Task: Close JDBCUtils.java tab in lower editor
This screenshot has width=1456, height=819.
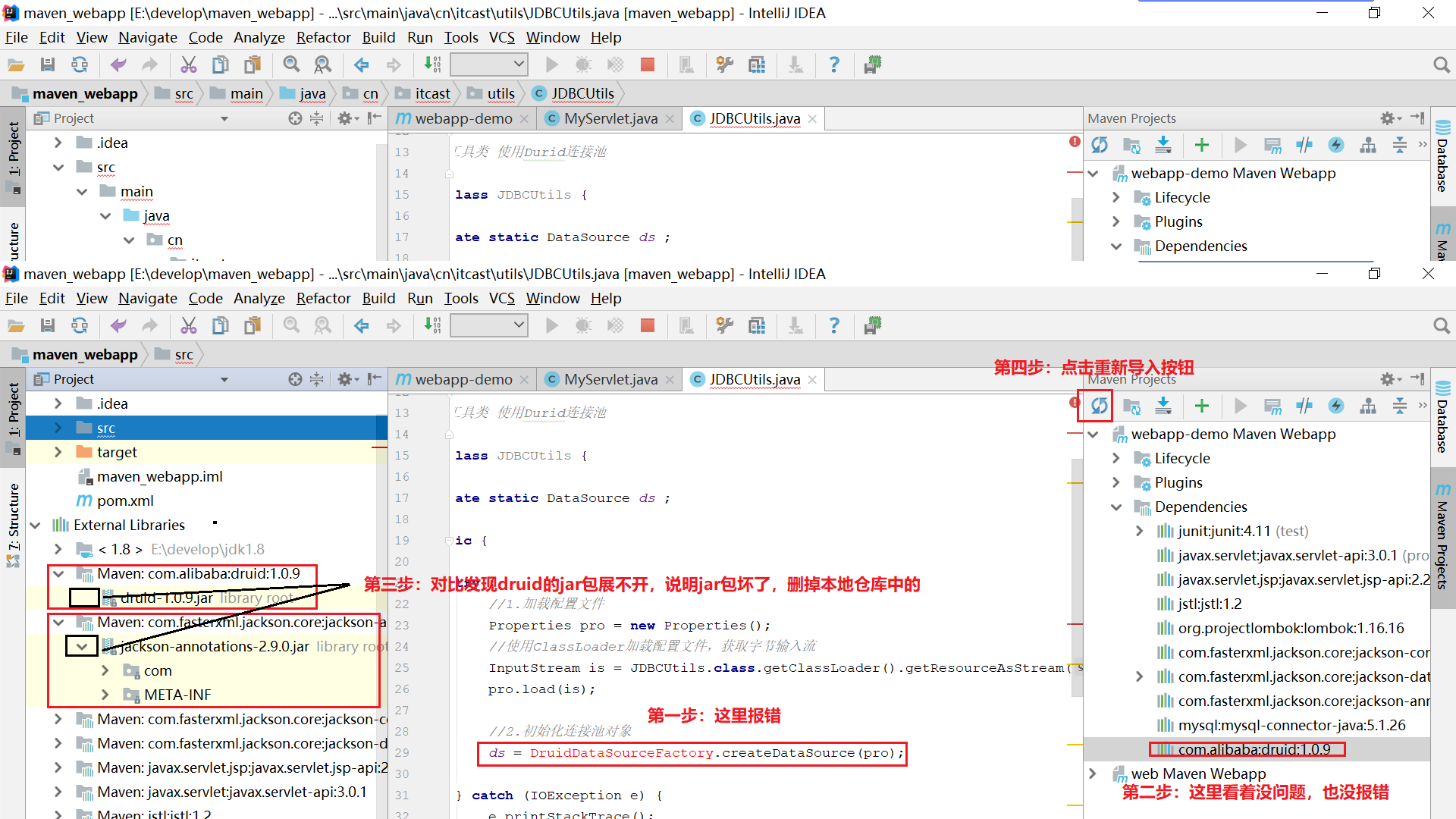Action: tap(812, 379)
